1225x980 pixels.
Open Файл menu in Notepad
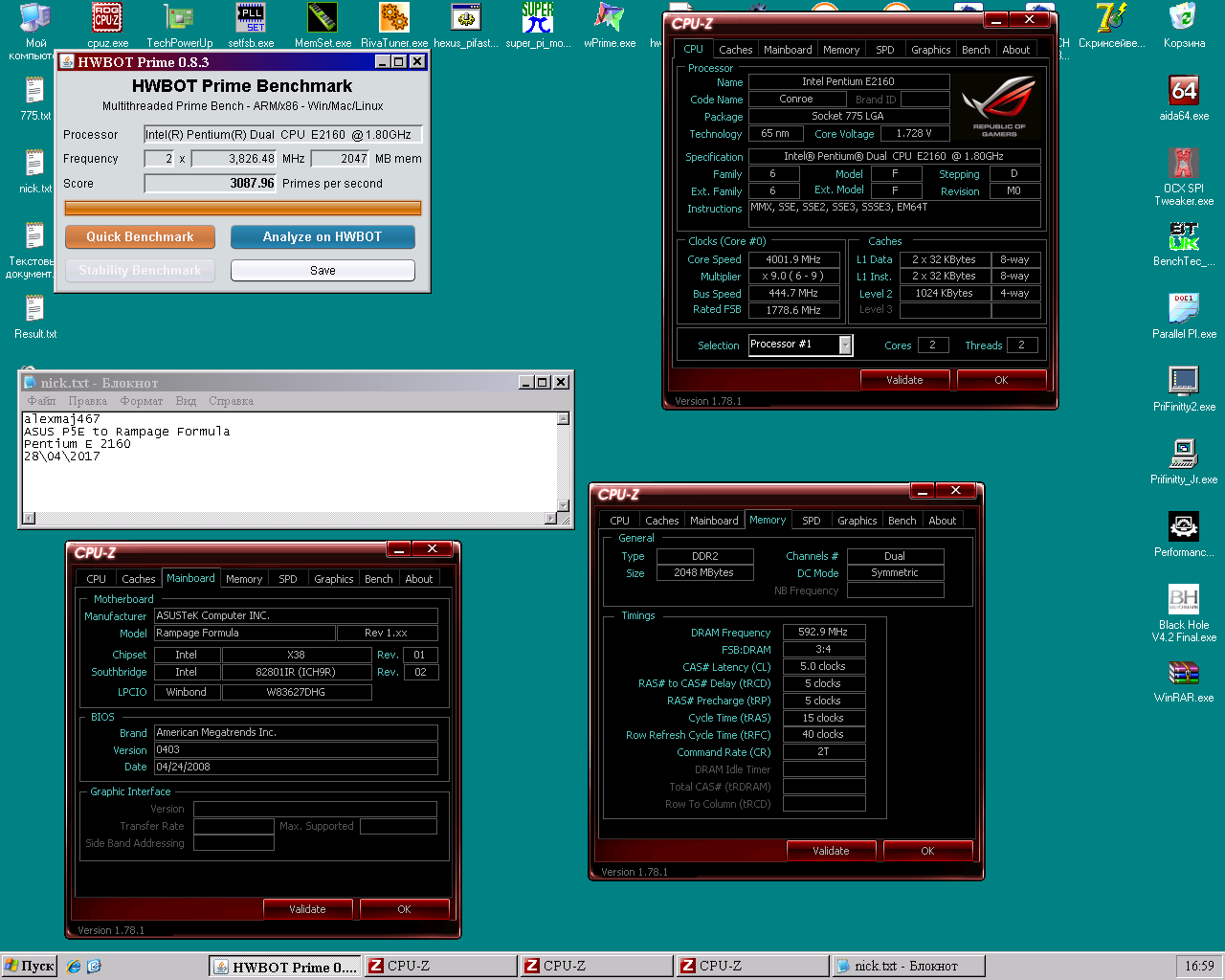pos(41,401)
